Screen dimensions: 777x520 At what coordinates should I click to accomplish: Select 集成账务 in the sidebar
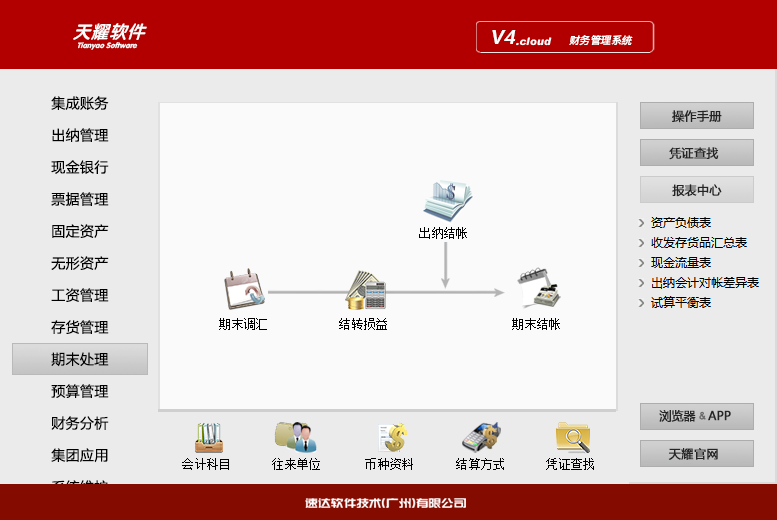[x=80, y=103]
